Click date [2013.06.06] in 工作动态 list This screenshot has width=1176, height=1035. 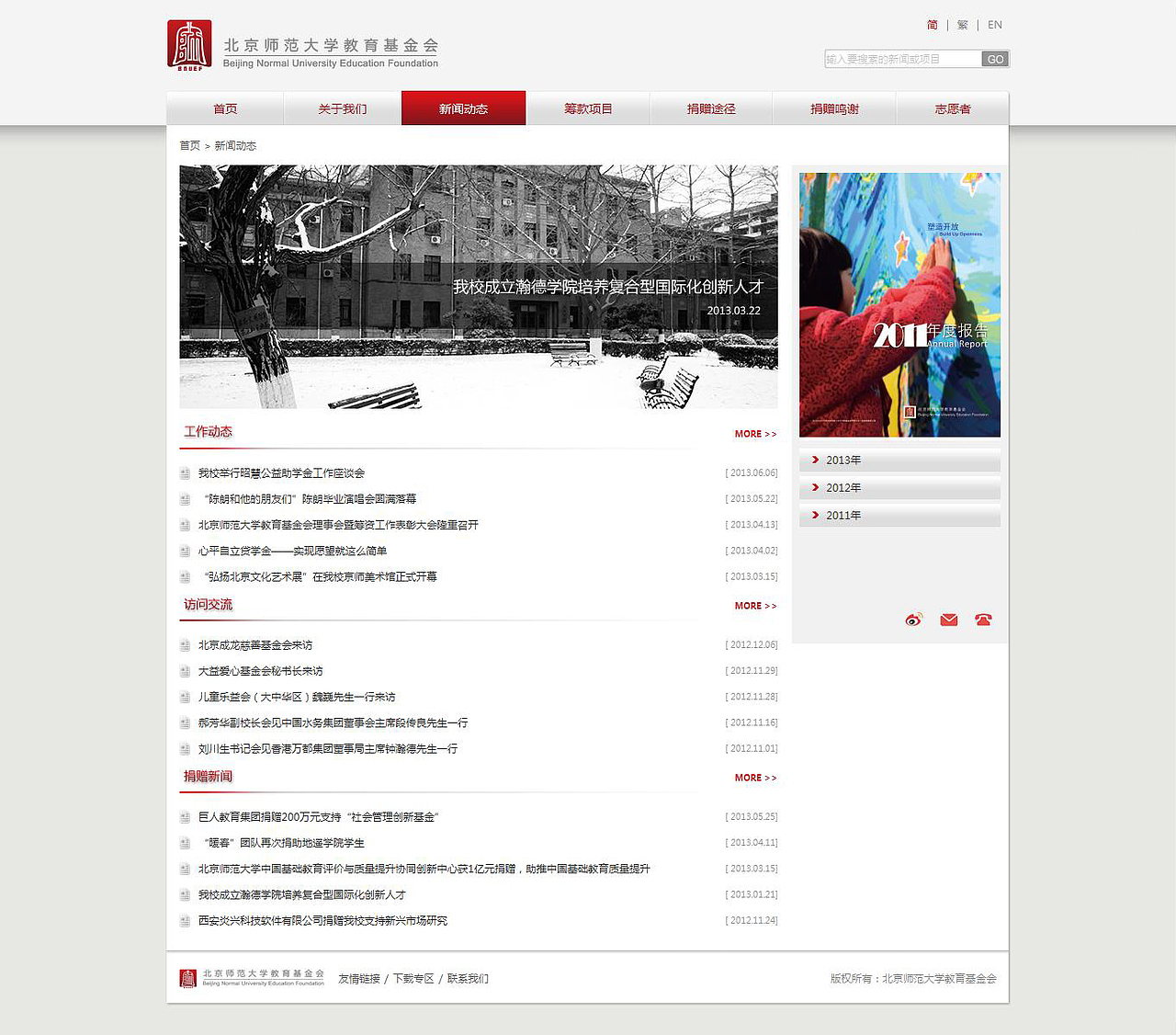(x=752, y=473)
